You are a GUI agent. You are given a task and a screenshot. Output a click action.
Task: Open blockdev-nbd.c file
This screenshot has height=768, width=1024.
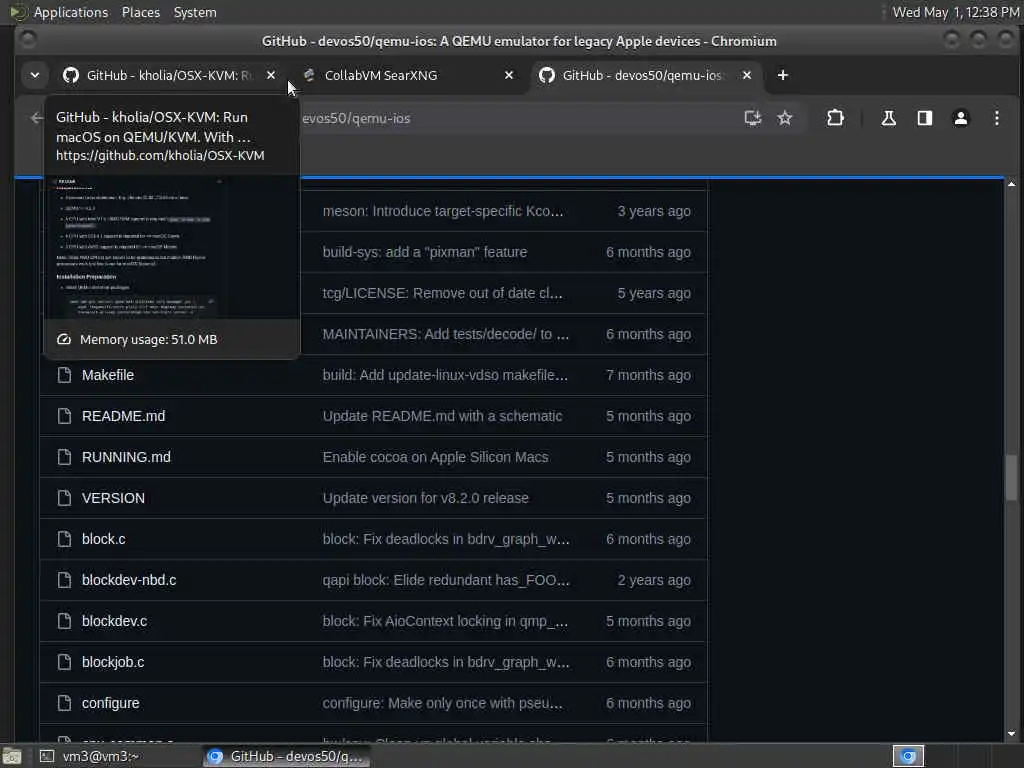pos(129,580)
